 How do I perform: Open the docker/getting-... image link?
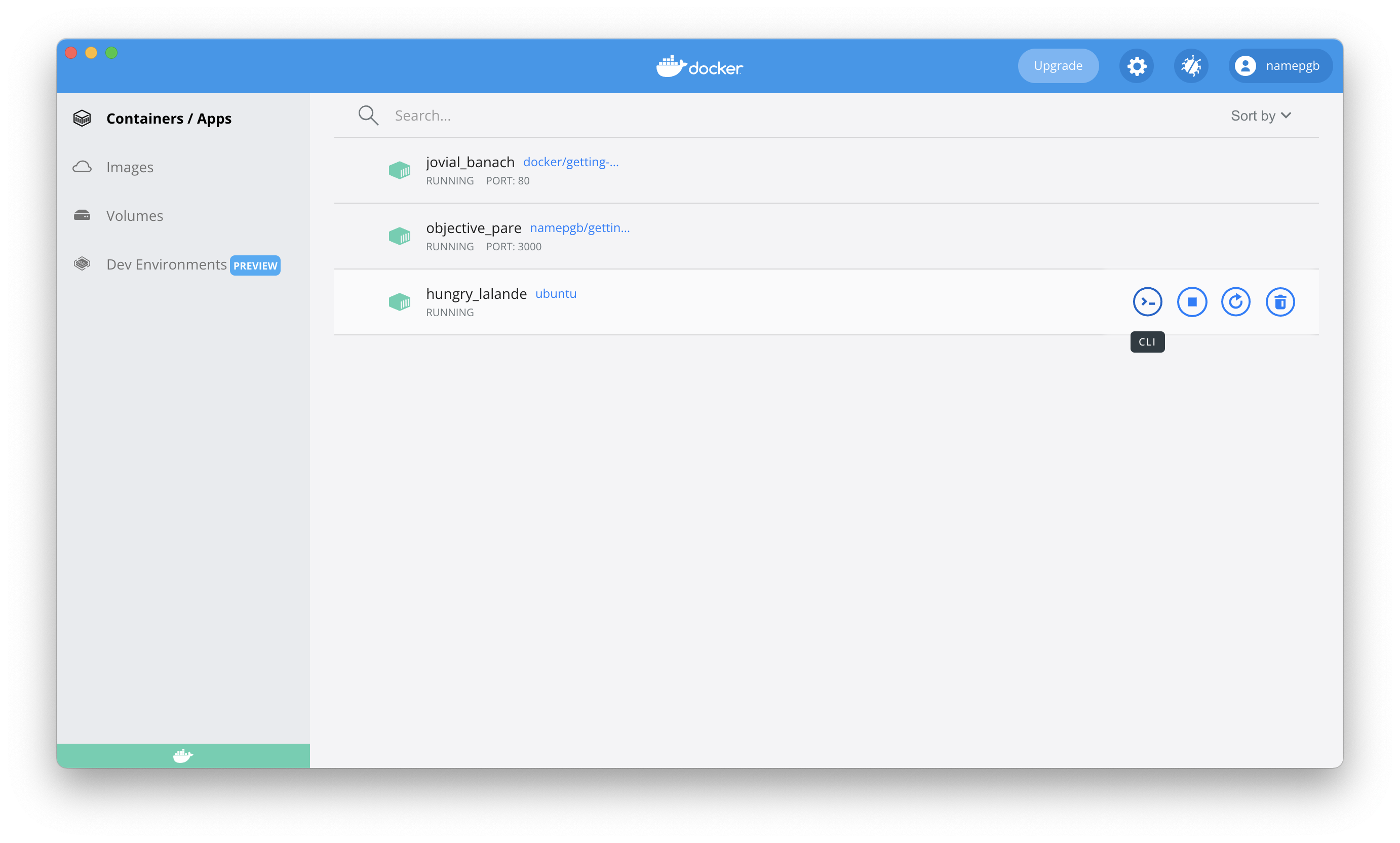(570, 162)
